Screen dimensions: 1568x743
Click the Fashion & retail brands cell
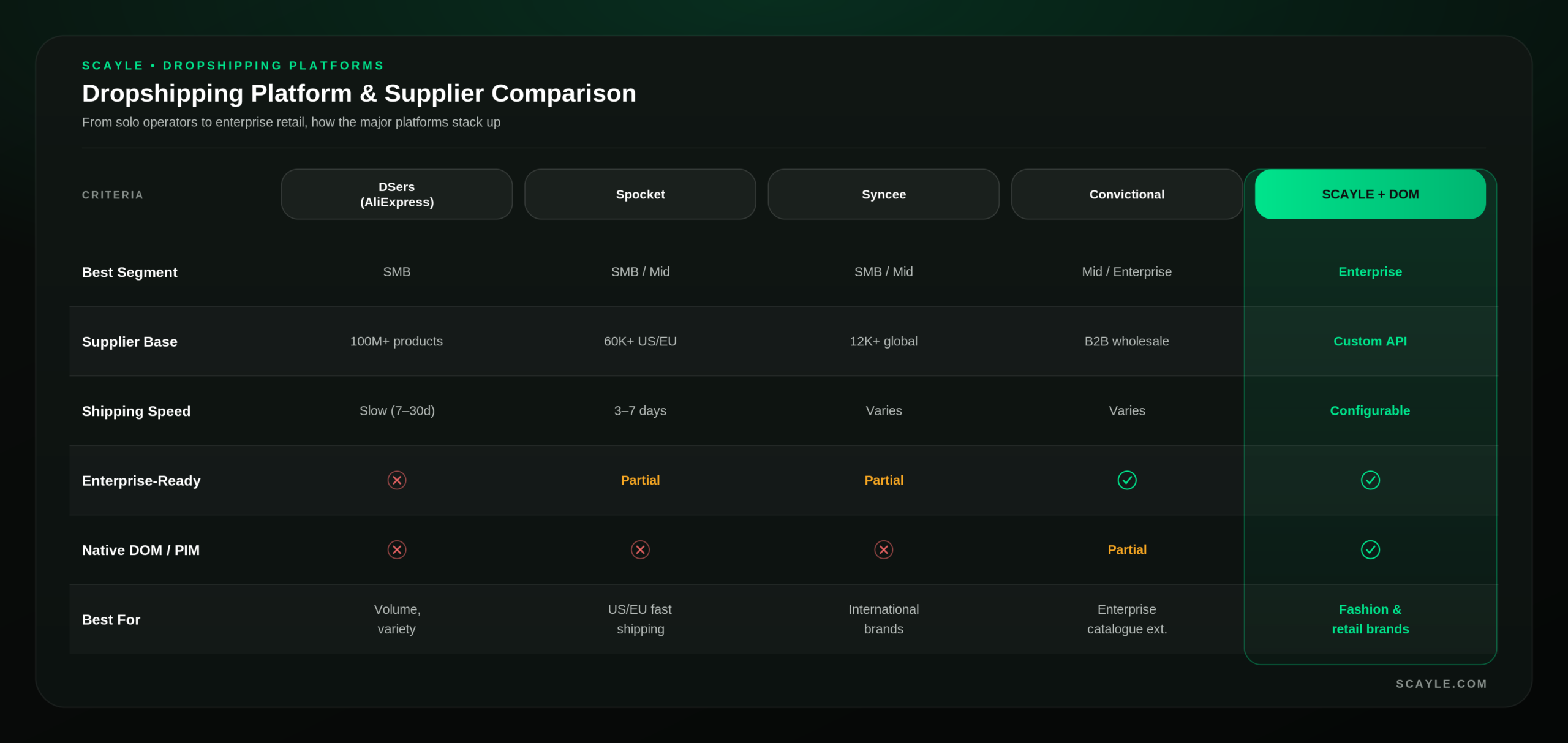pyautogui.click(x=1370, y=619)
